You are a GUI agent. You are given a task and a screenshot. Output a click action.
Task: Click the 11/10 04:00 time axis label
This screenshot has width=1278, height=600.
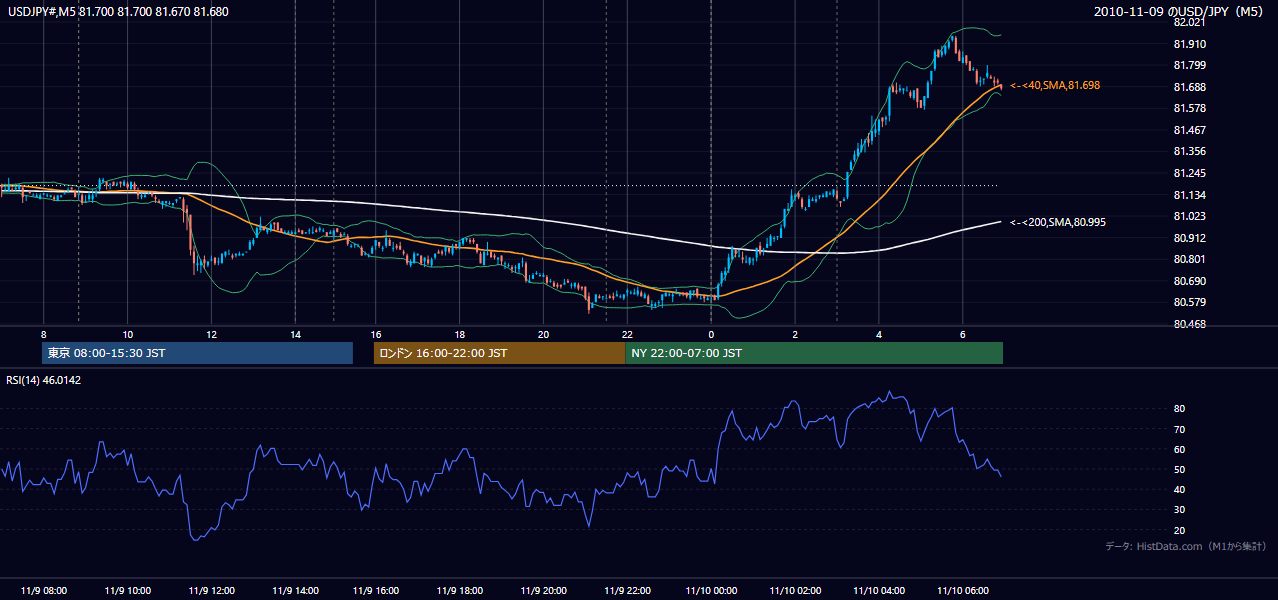tap(878, 590)
